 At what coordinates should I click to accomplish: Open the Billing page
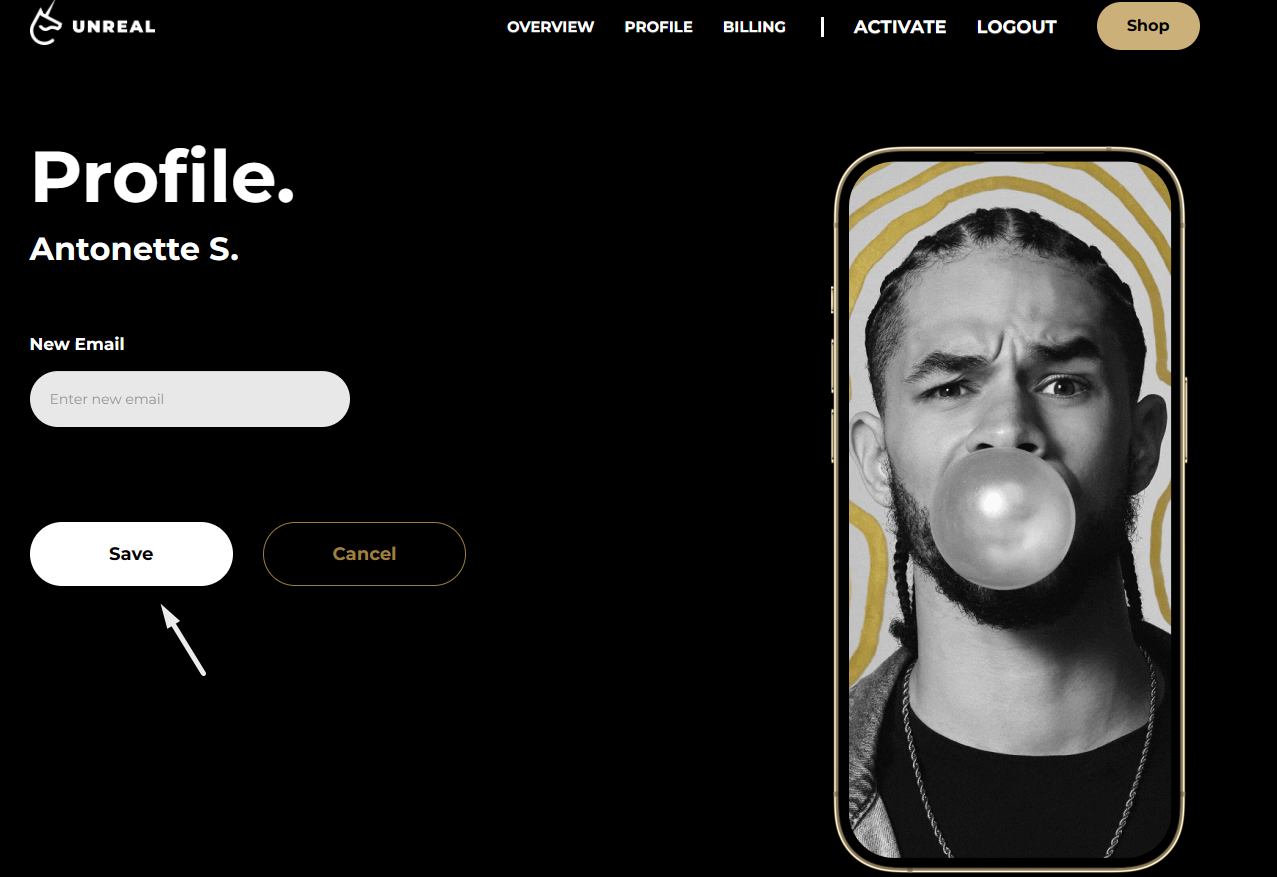(x=754, y=27)
